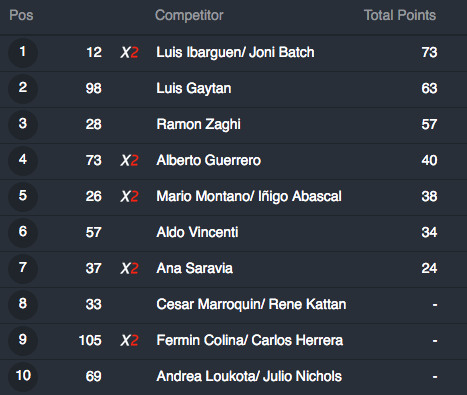Click car number 105
Viewport: 467px width, 395px height.
click(90, 341)
